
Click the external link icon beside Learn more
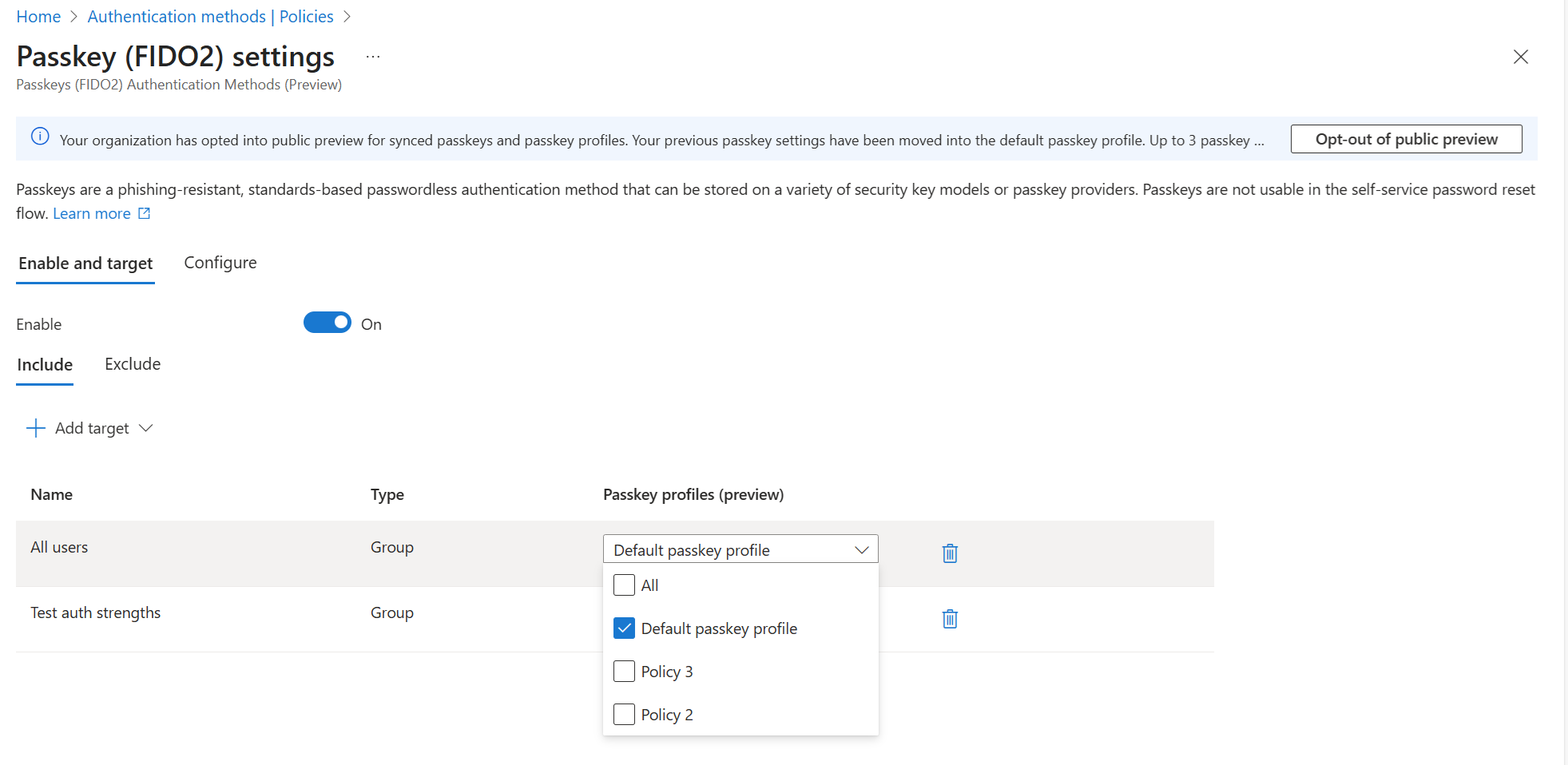pyautogui.click(x=145, y=213)
